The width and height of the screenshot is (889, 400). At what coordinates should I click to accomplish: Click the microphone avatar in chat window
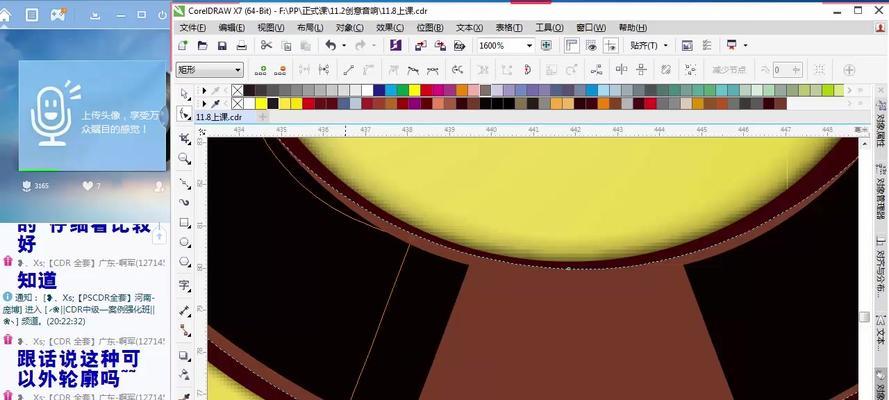[54, 115]
